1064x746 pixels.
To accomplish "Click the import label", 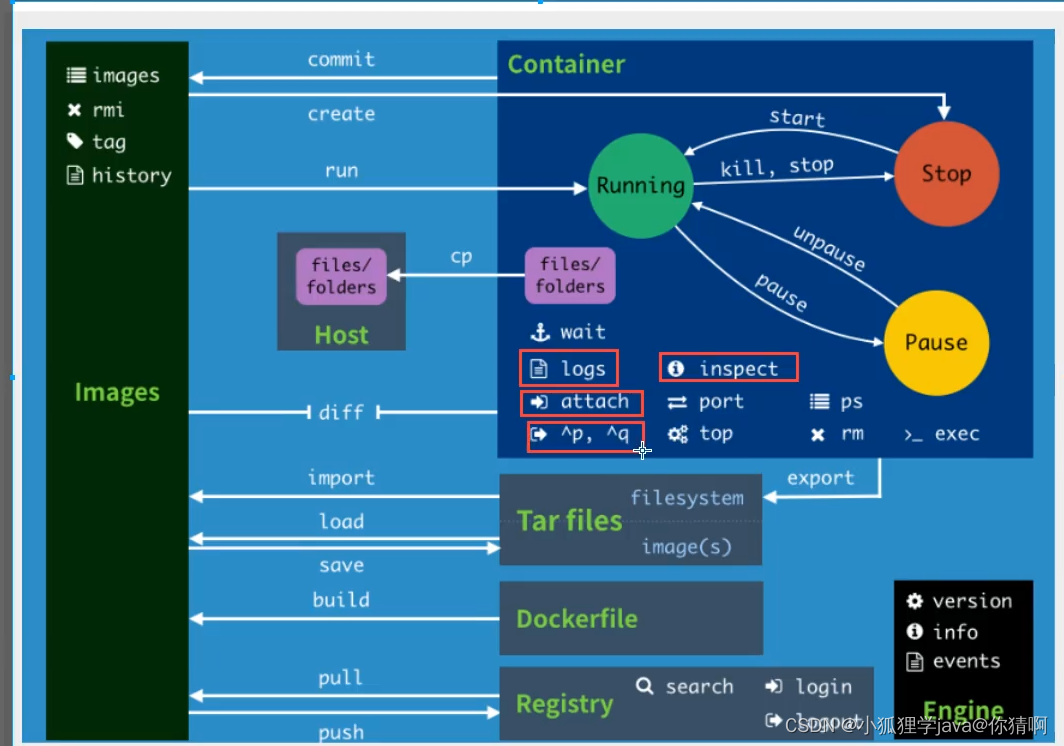I will (x=341, y=478).
